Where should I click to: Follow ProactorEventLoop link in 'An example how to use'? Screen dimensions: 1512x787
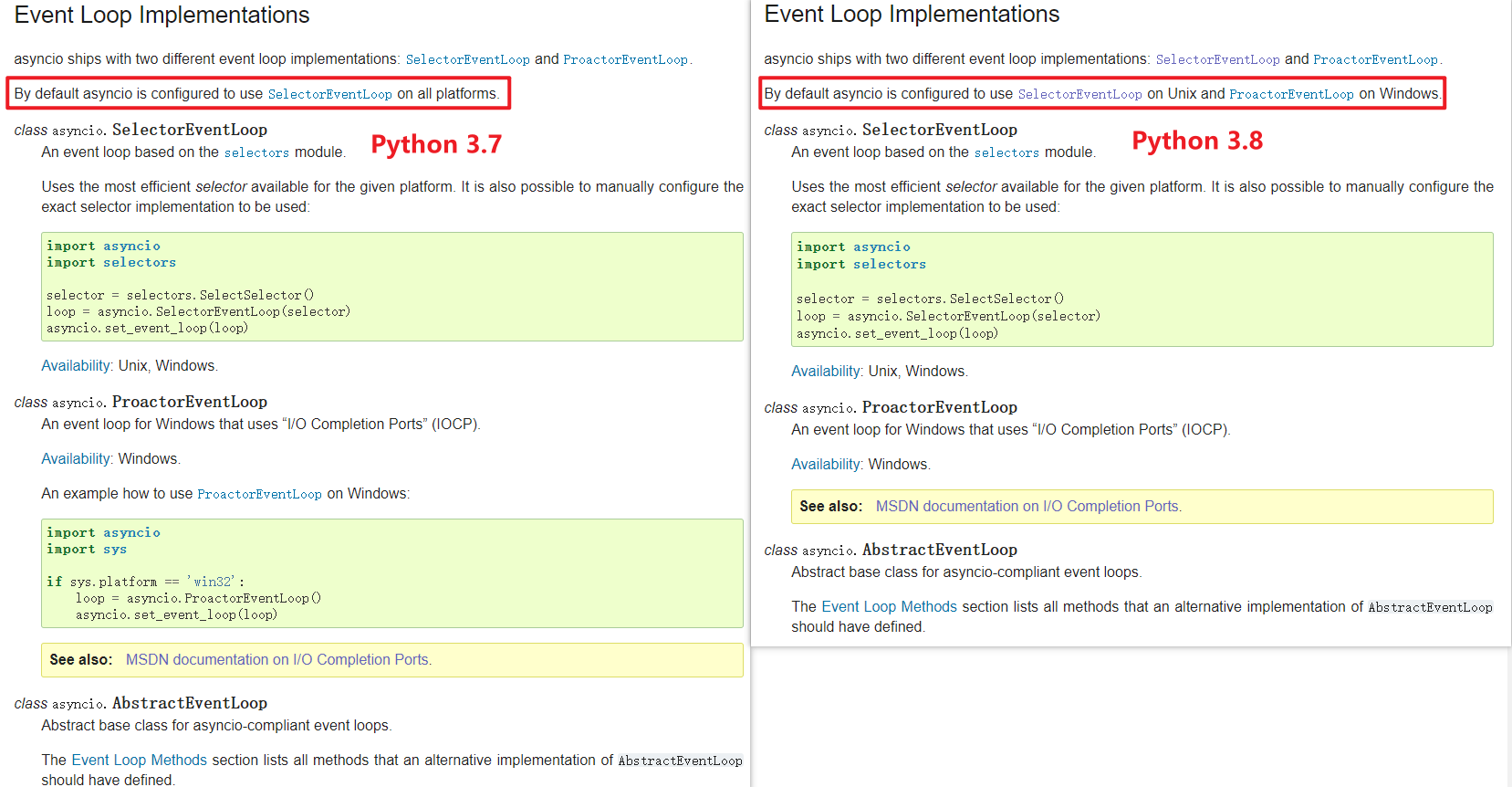(259, 494)
